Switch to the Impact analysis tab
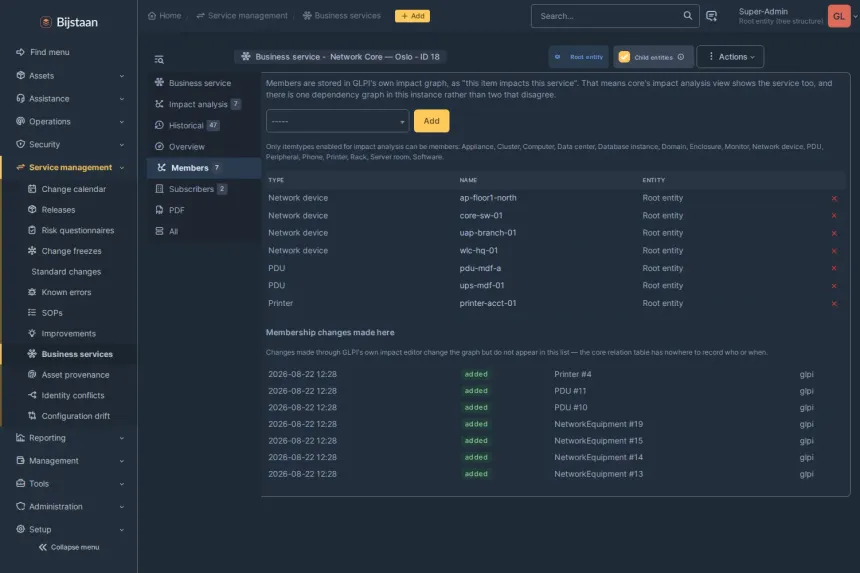Viewport: 860px width, 573px height. 203,104
